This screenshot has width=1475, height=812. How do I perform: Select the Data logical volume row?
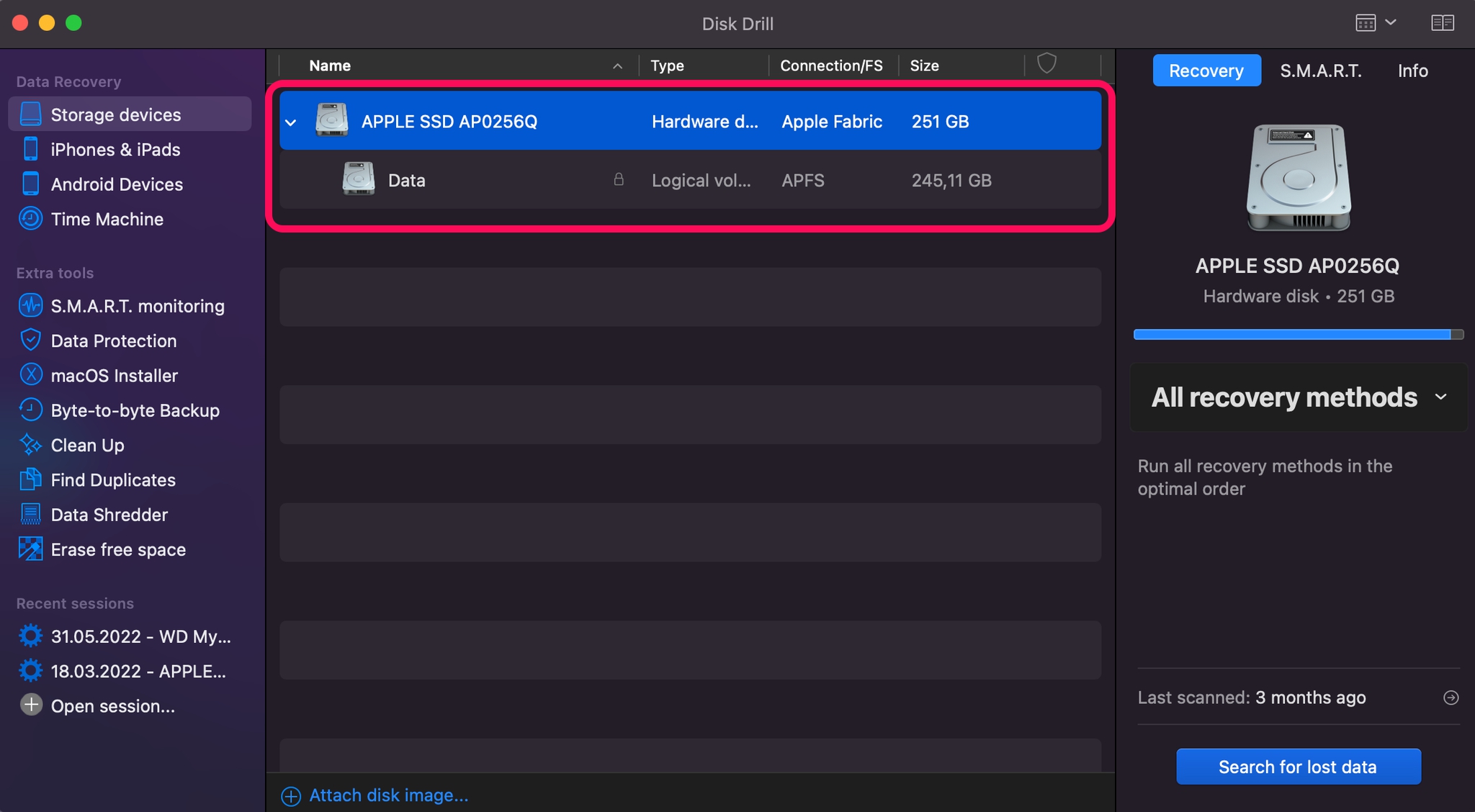690,179
